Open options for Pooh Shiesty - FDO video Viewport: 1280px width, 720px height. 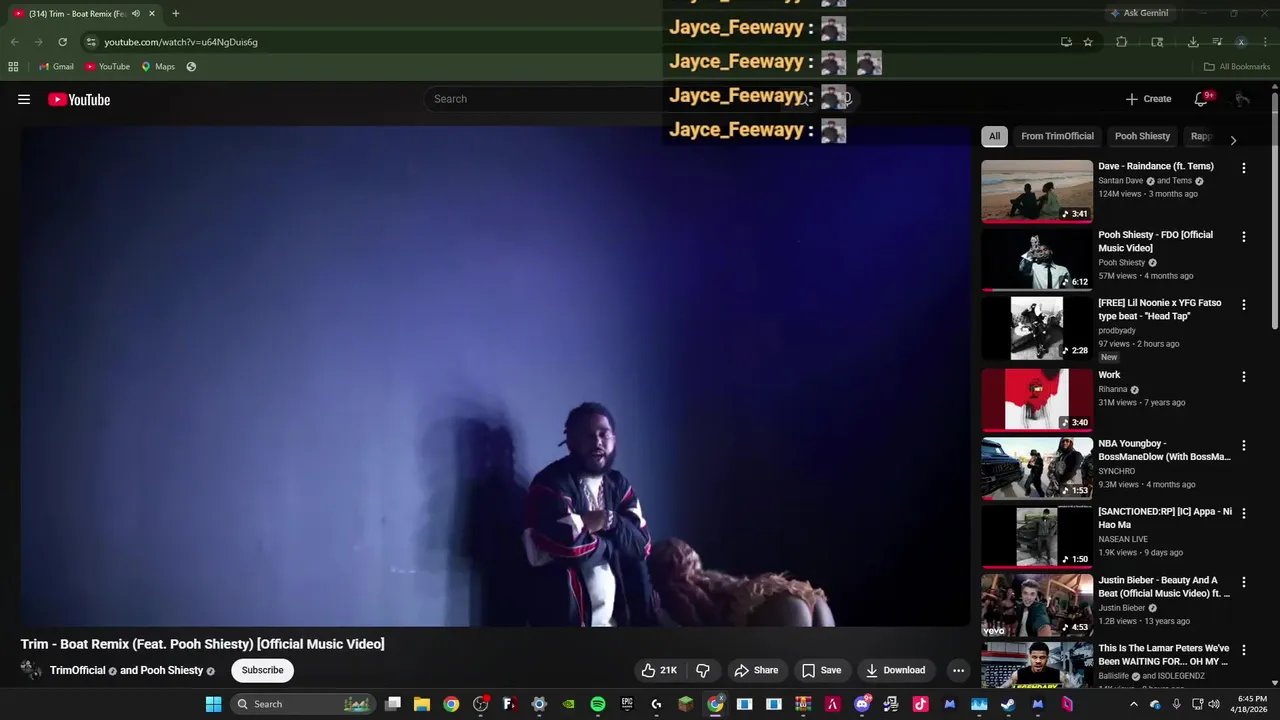(x=1244, y=237)
